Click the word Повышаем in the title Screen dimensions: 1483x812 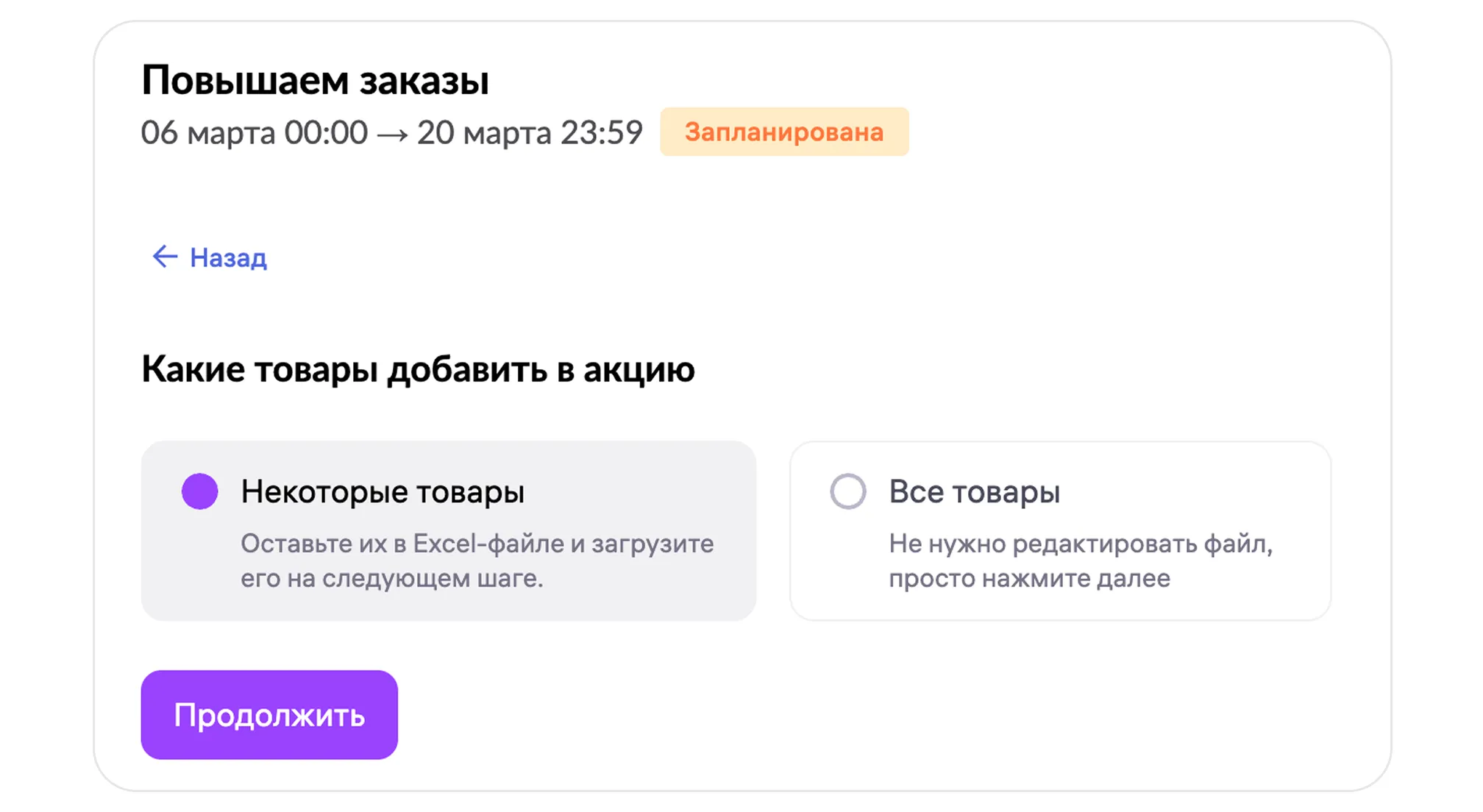point(244,80)
